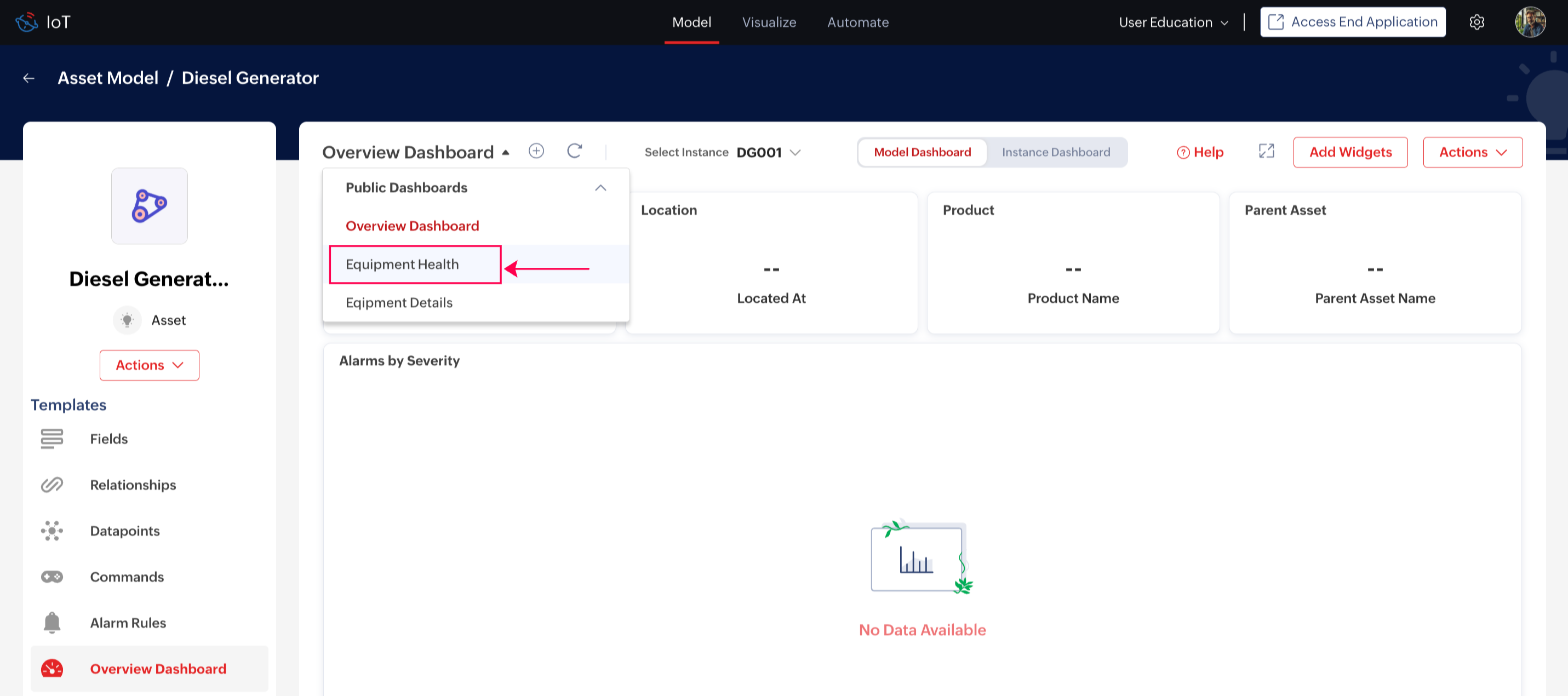
Task: Open Datapoints template from sidebar
Action: pyautogui.click(x=124, y=531)
